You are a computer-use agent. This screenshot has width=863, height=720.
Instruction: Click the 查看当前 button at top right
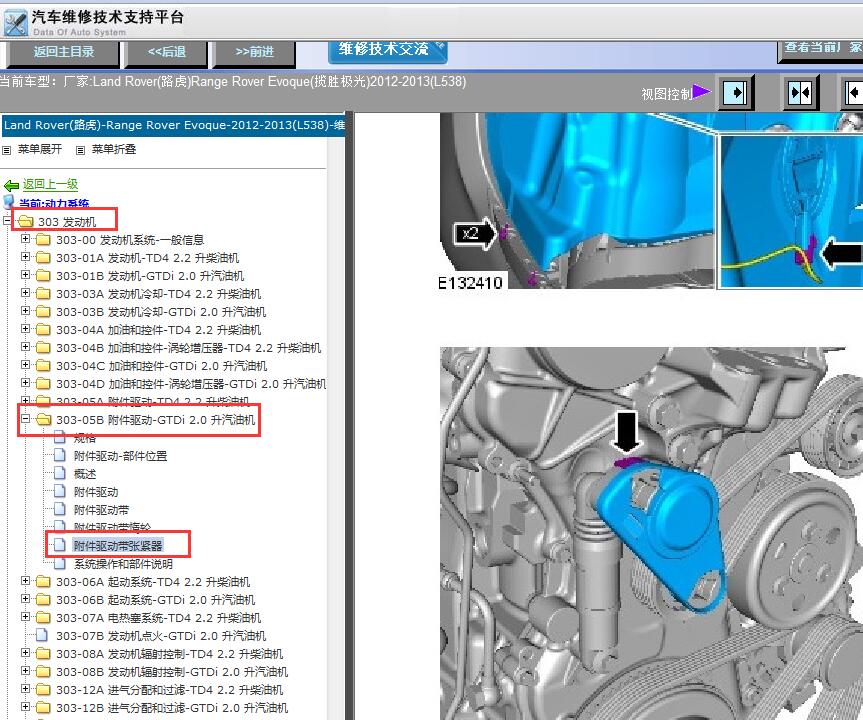click(x=820, y=50)
